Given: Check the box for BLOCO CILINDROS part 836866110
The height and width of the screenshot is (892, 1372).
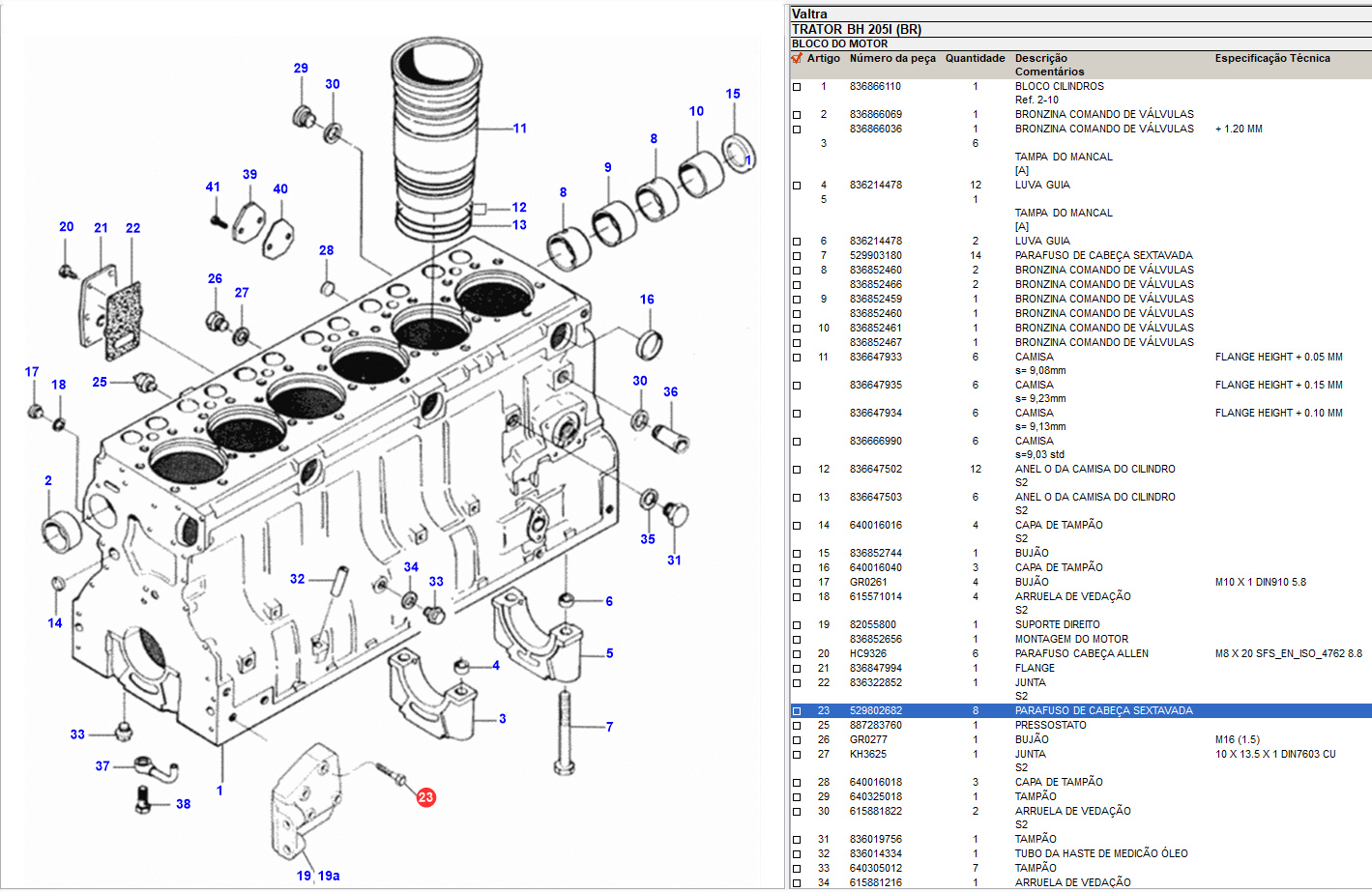Looking at the screenshot, I should 797,87.
